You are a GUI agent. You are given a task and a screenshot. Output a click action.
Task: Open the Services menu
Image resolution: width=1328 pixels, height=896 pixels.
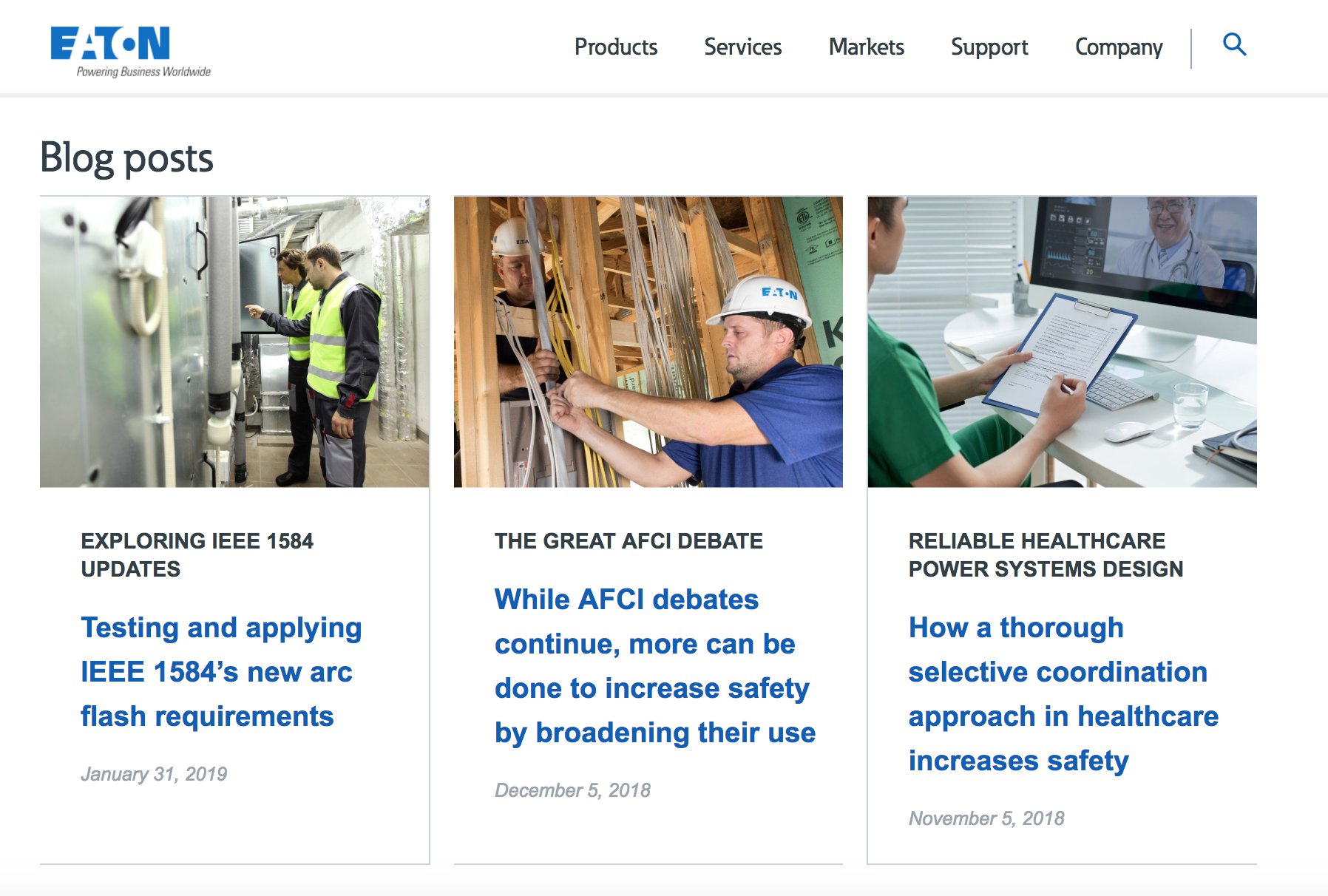pos(742,47)
